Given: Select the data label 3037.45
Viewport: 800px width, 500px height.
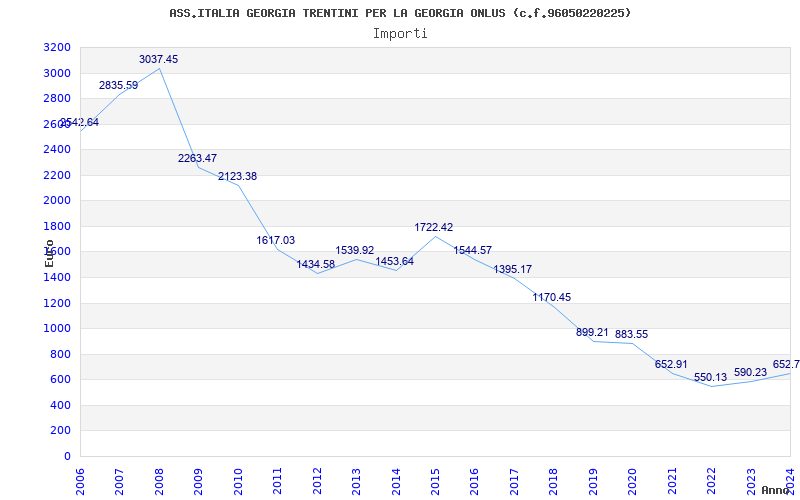Looking at the screenshot, I should point(159,59).
